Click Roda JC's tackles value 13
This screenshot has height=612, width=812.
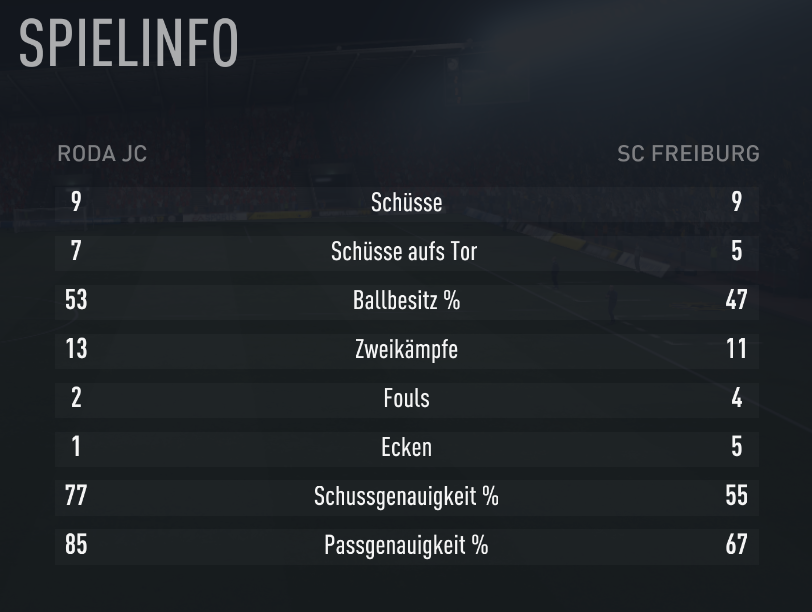point(76,348)
